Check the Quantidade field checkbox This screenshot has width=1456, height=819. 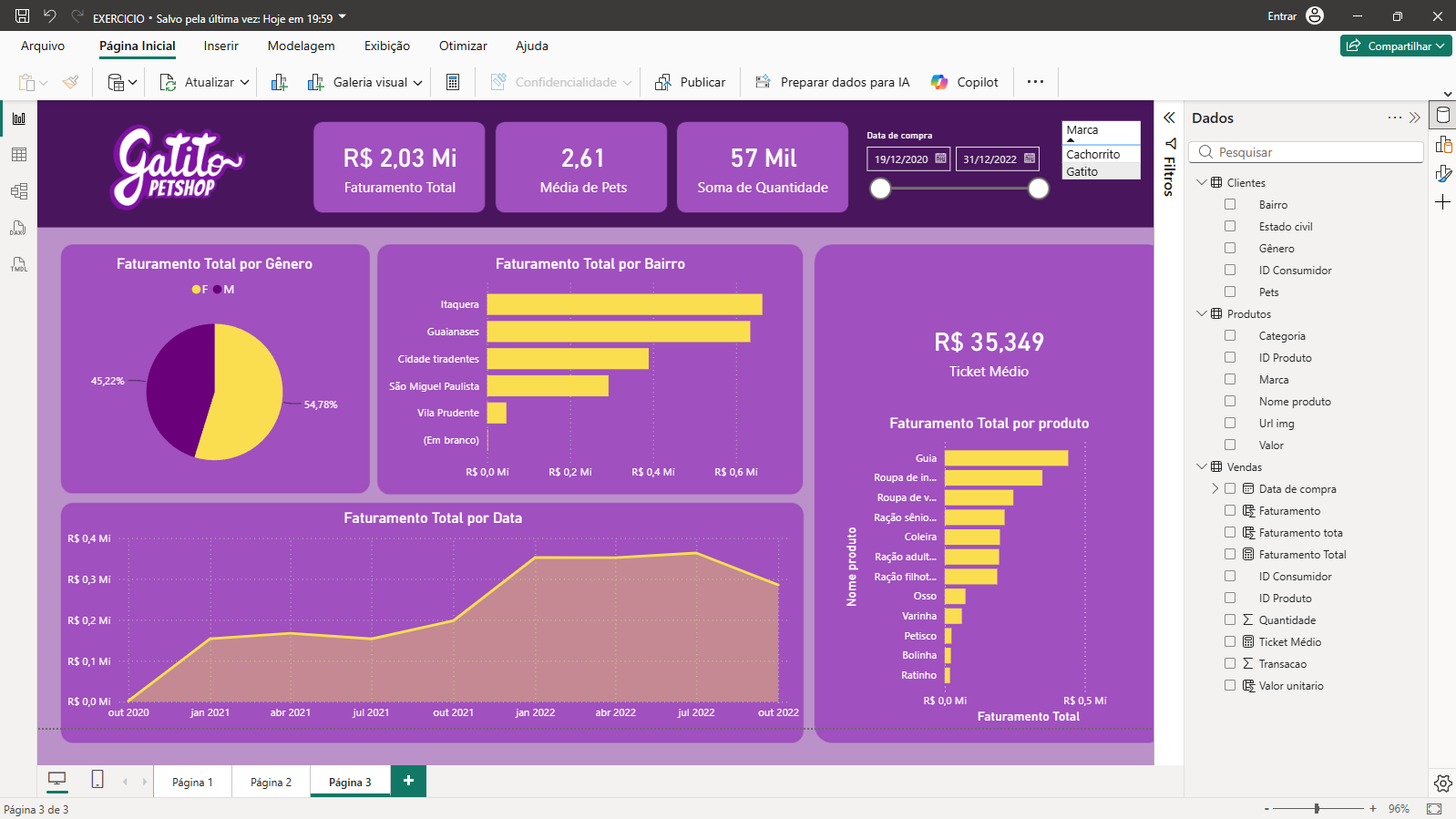[x=1230, y=619]
